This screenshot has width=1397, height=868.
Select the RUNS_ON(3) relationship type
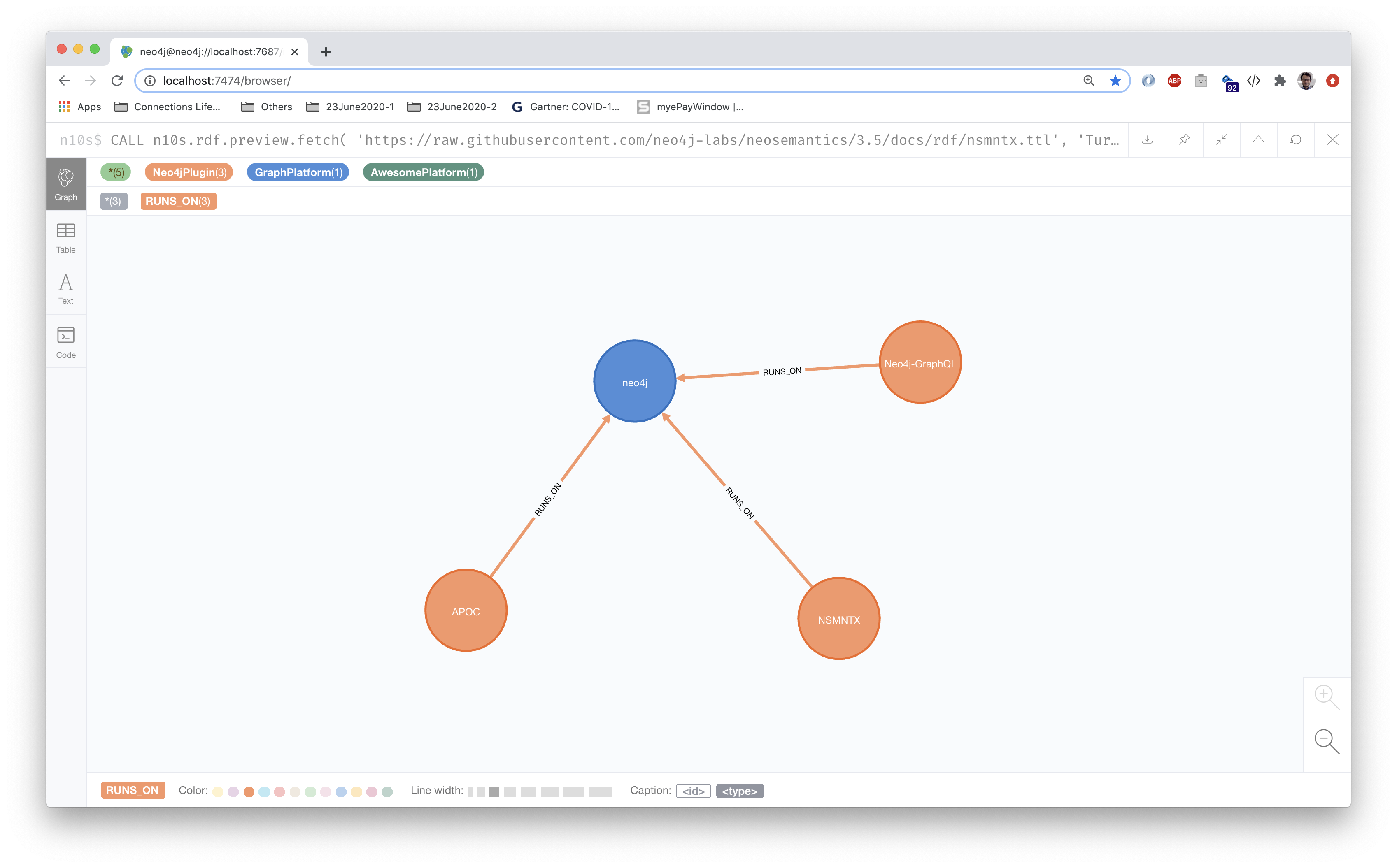178,201
